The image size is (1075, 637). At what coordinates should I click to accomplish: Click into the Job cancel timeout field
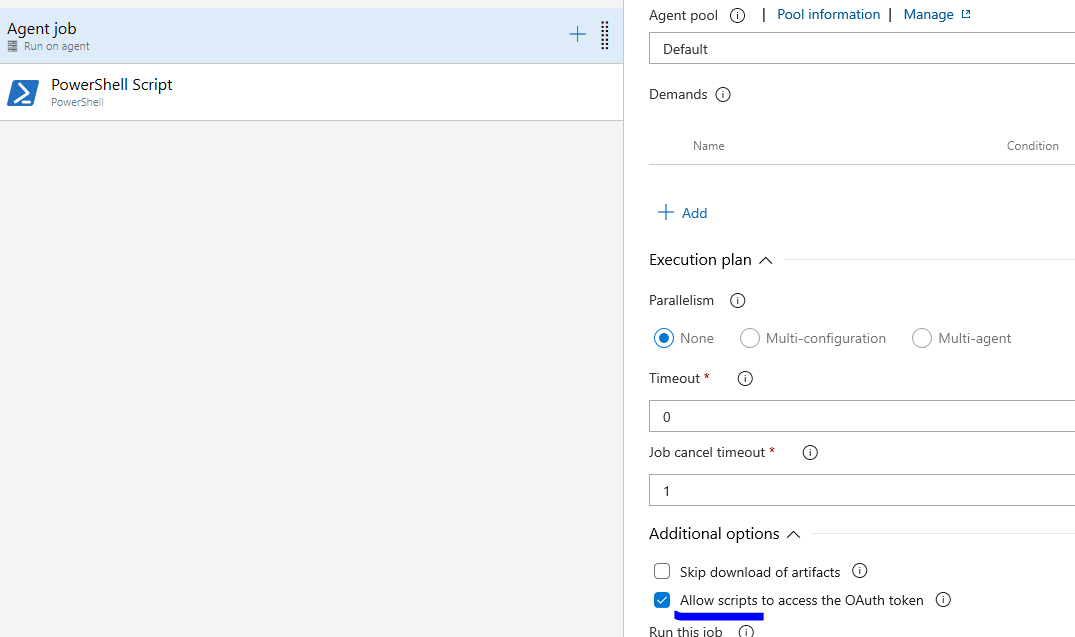tap(862, 490)
